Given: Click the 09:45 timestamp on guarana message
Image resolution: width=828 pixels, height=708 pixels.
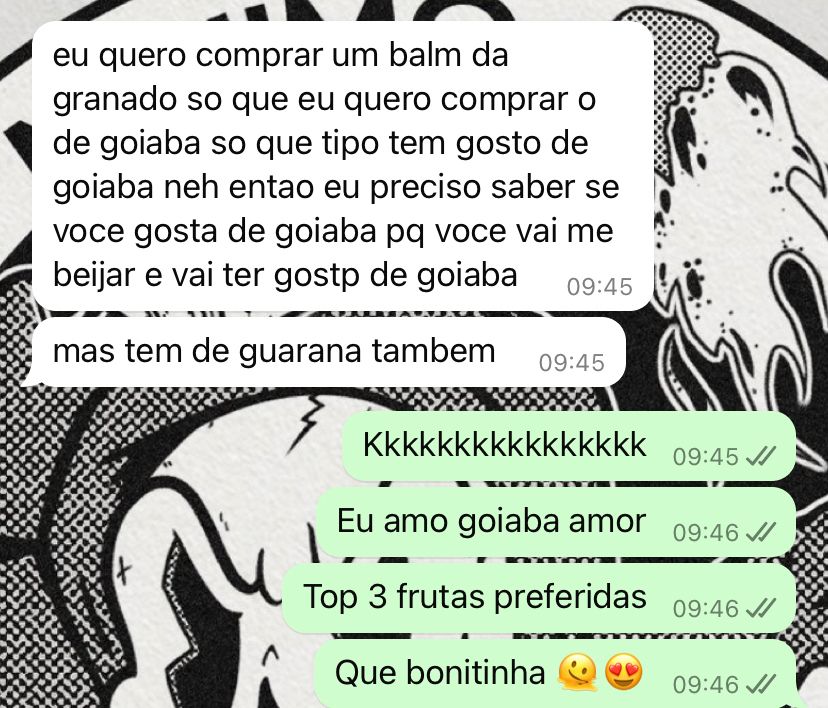Looking at the screenshot, I should [571, 363].
